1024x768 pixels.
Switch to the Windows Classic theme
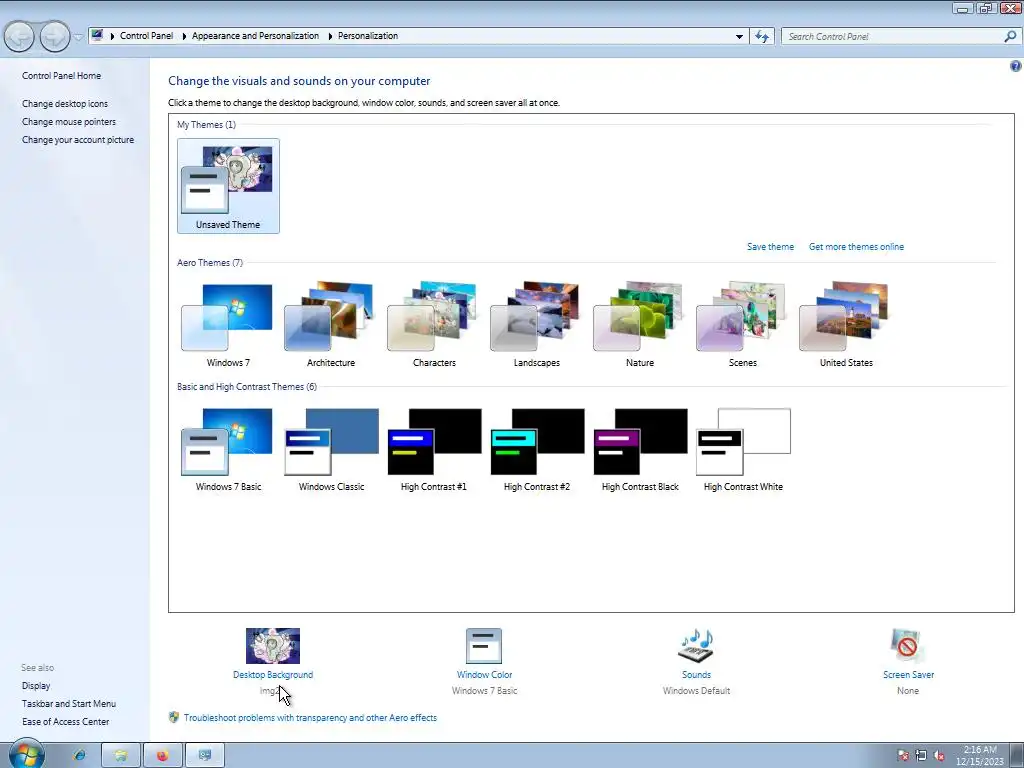331,449
